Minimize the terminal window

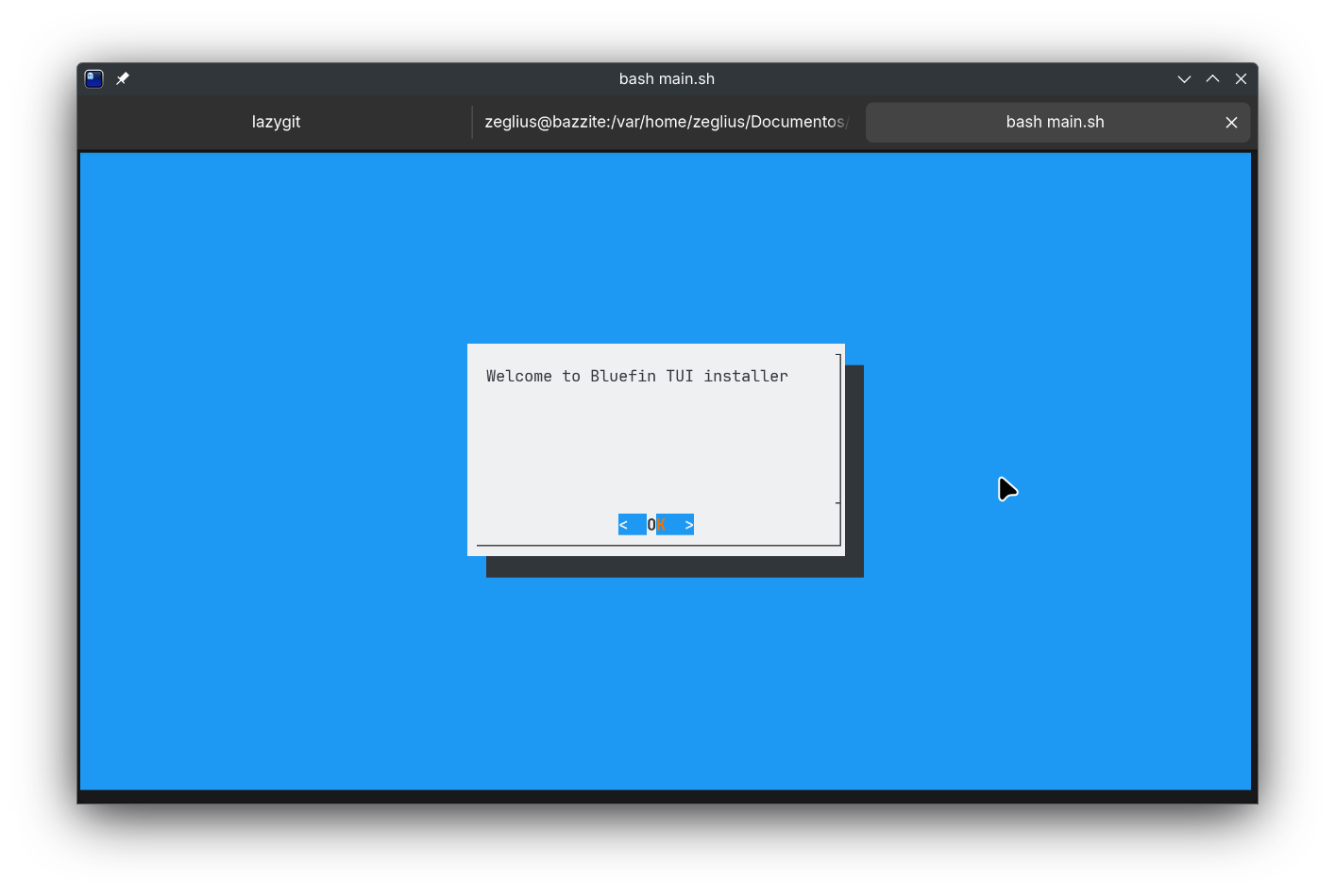coord(1184,79)
